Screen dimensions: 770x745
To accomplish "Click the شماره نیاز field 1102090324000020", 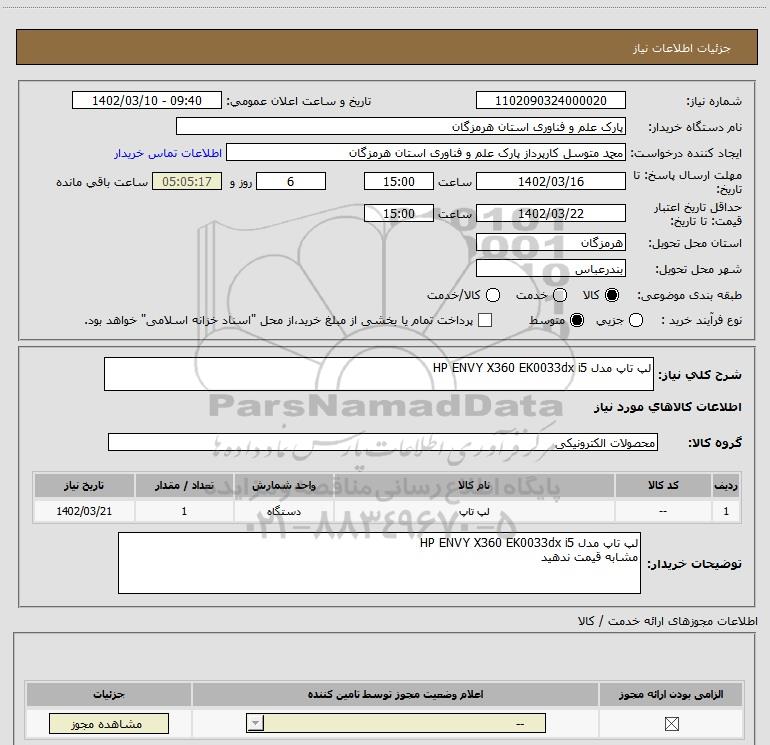I will coord(550,100).
